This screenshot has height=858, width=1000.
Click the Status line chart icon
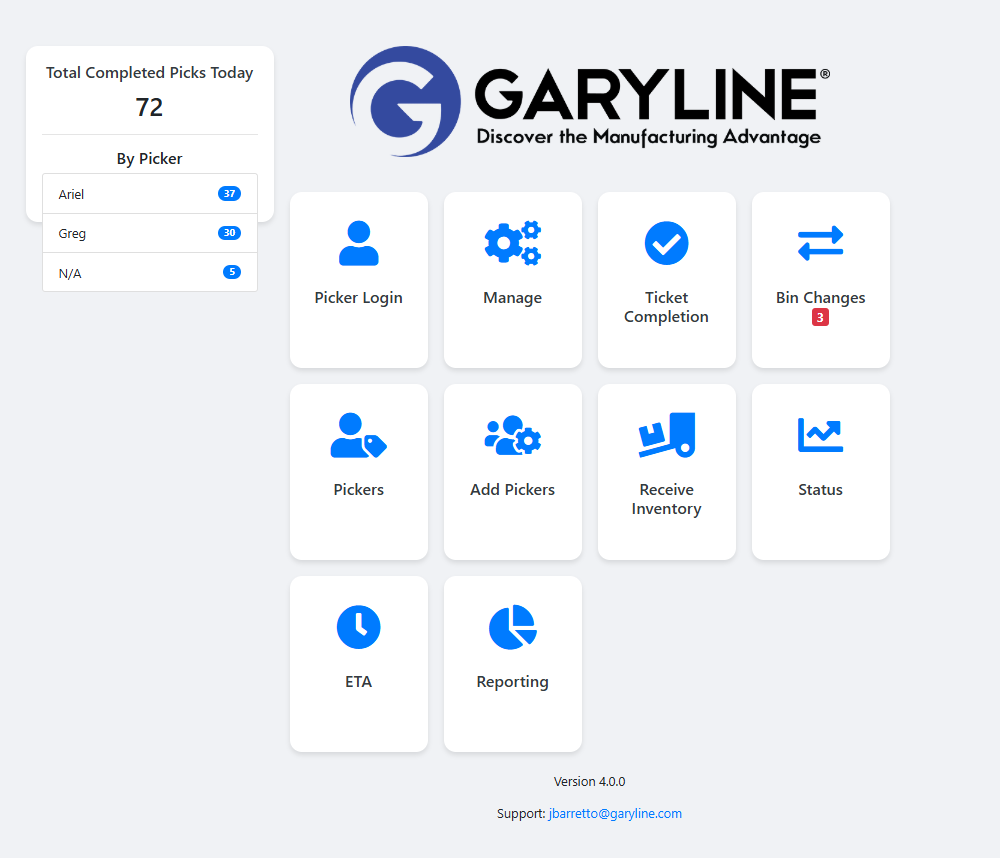pos(821,435)
